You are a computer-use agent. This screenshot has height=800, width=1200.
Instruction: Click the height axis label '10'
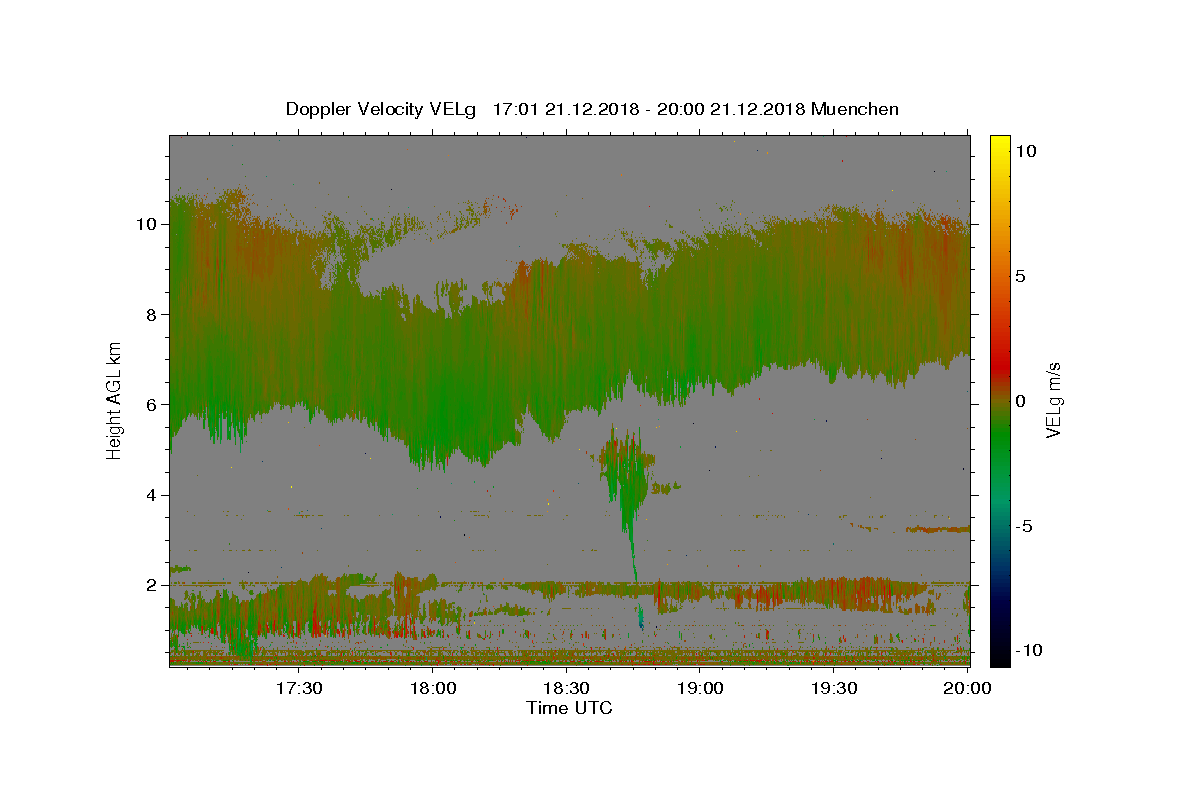[147, 224]
